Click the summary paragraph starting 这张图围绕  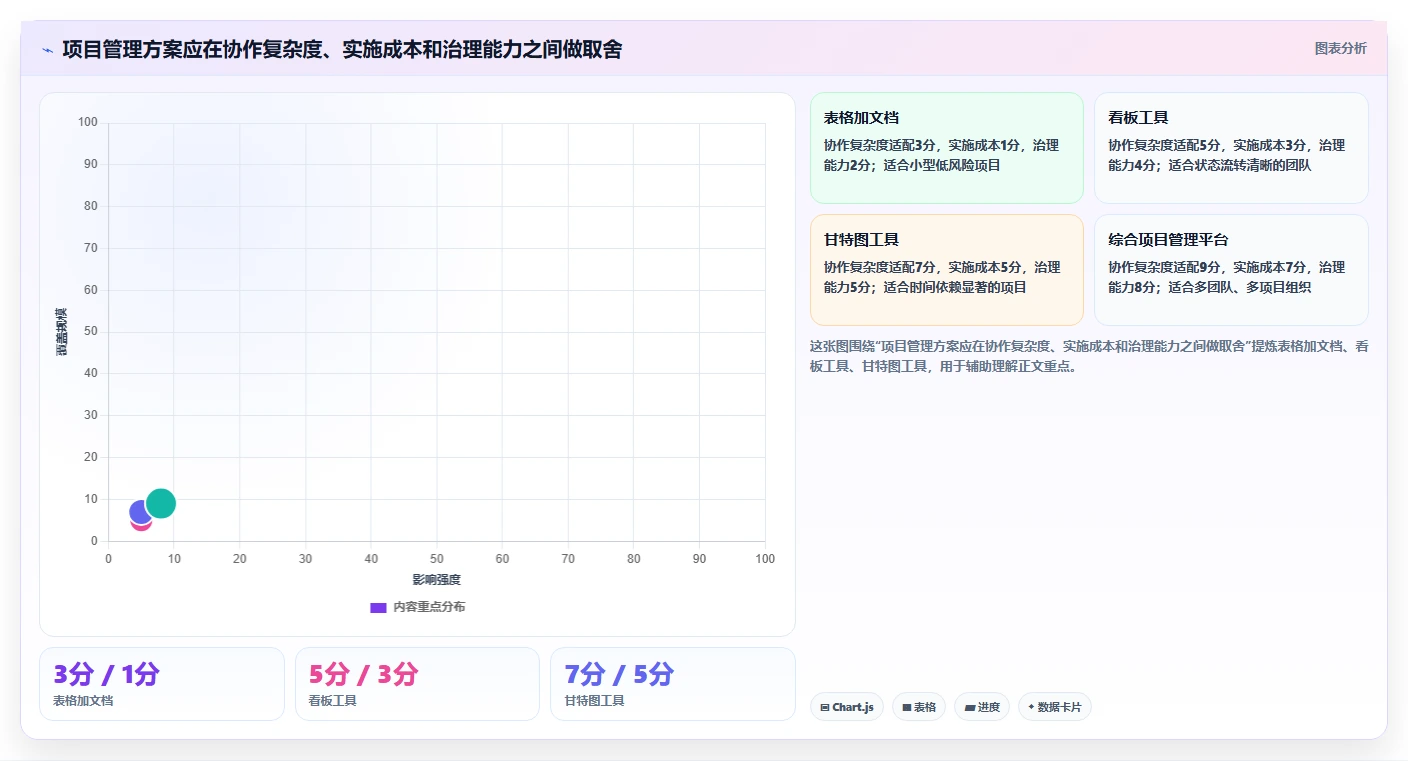(x=1089, y=356)
